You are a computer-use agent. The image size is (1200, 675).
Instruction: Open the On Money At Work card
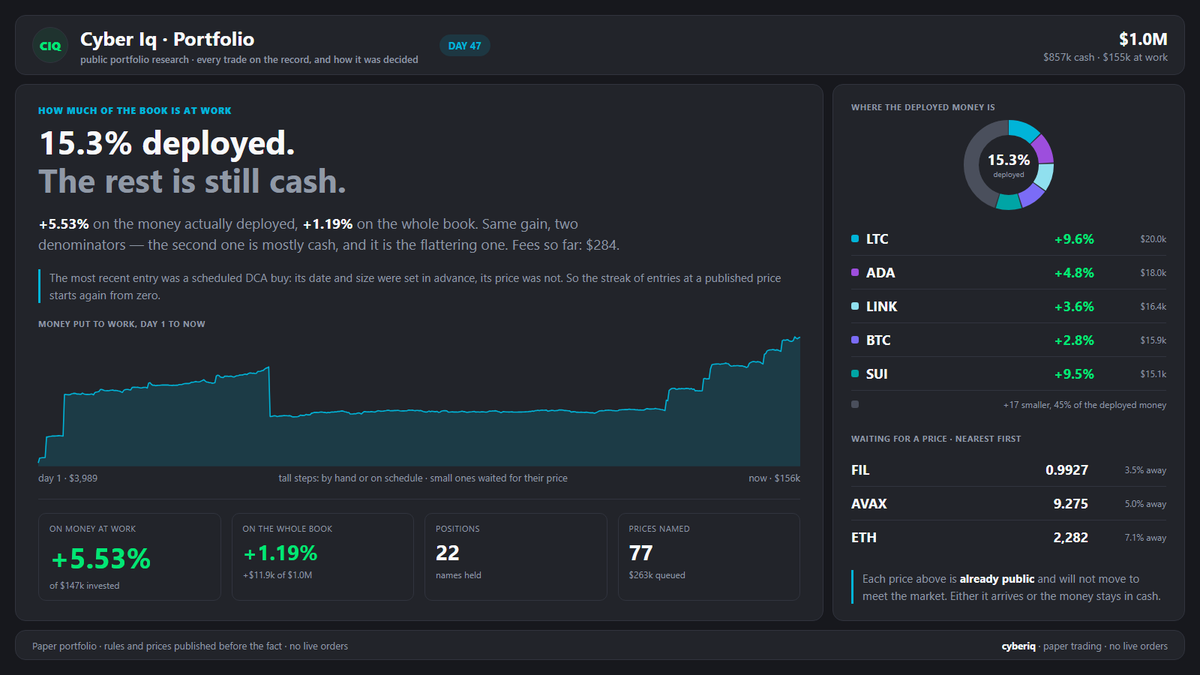click(129, 557)
